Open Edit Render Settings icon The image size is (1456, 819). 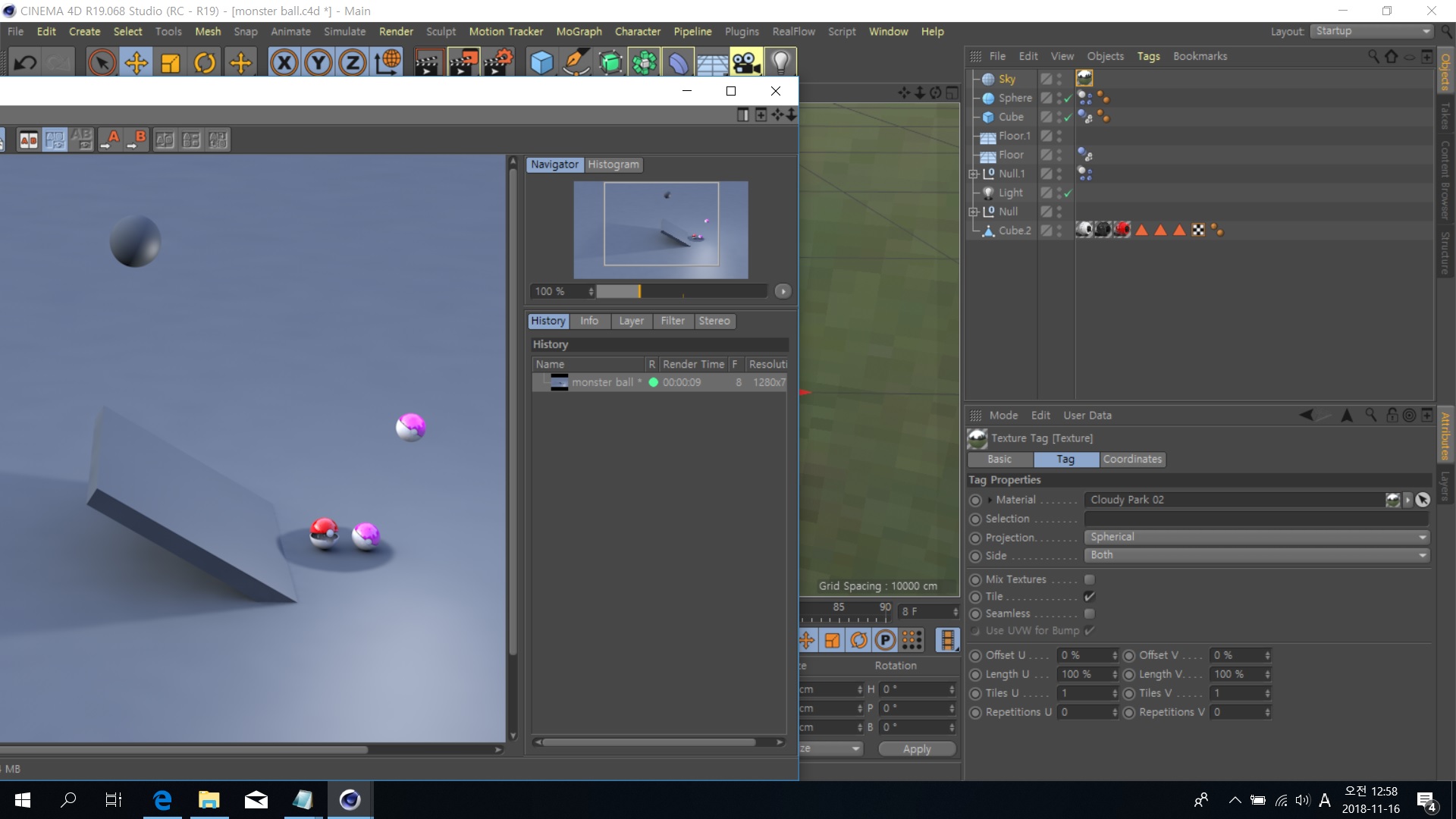498,63
